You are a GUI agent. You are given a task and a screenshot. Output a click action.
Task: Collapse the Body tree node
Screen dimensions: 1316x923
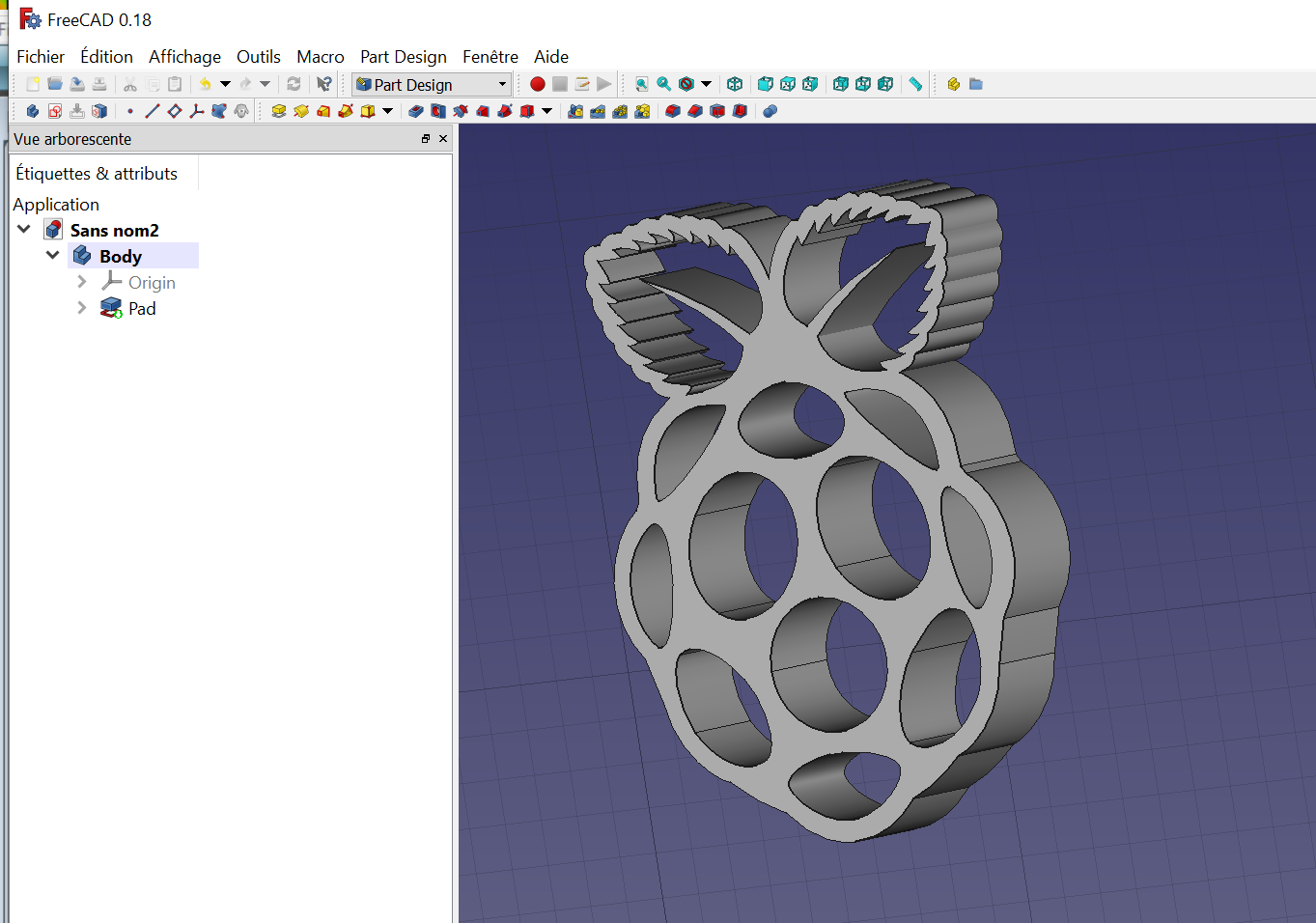click(x=53, y=255)
